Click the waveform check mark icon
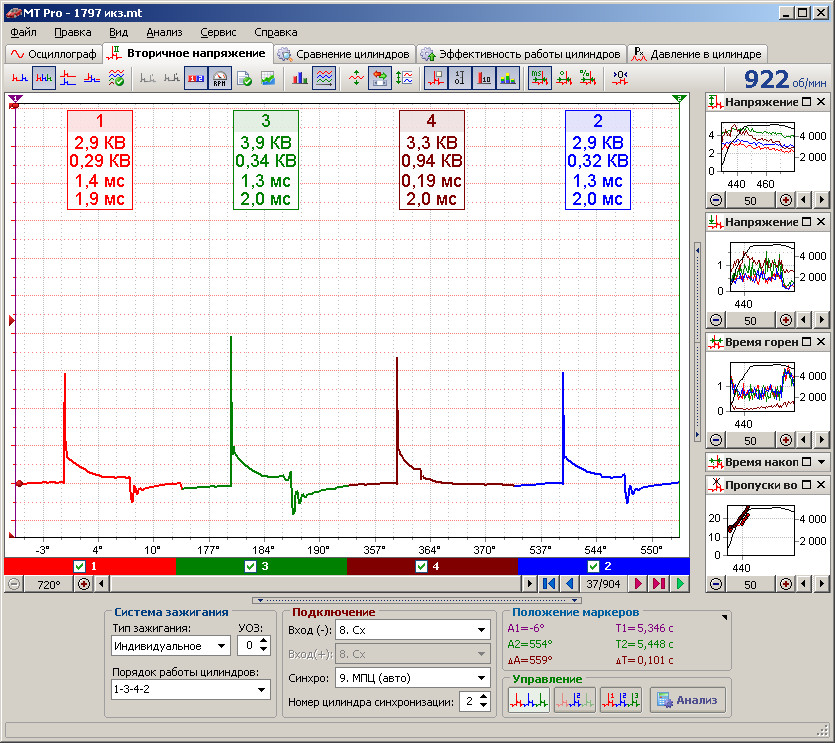This screenshot has width=835, height=743. coord(116,78)
